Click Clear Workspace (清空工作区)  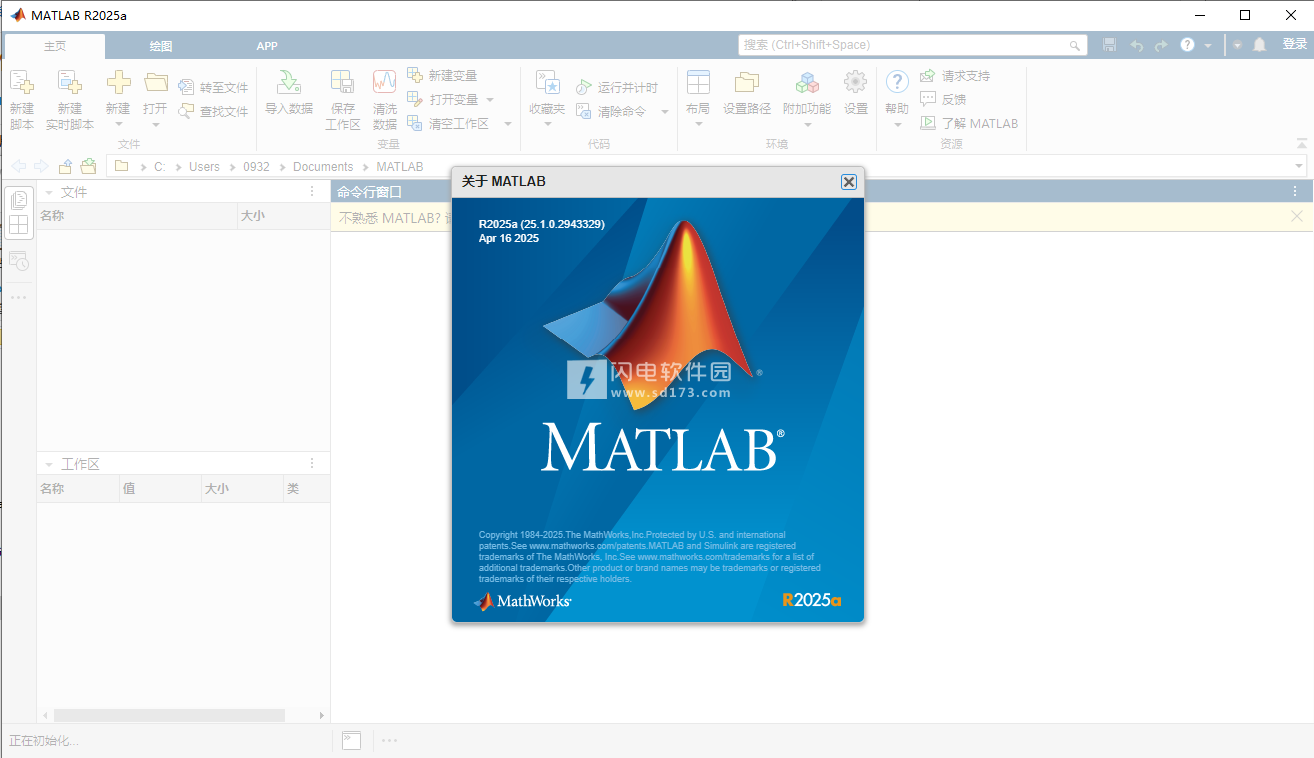pos(448,124)
